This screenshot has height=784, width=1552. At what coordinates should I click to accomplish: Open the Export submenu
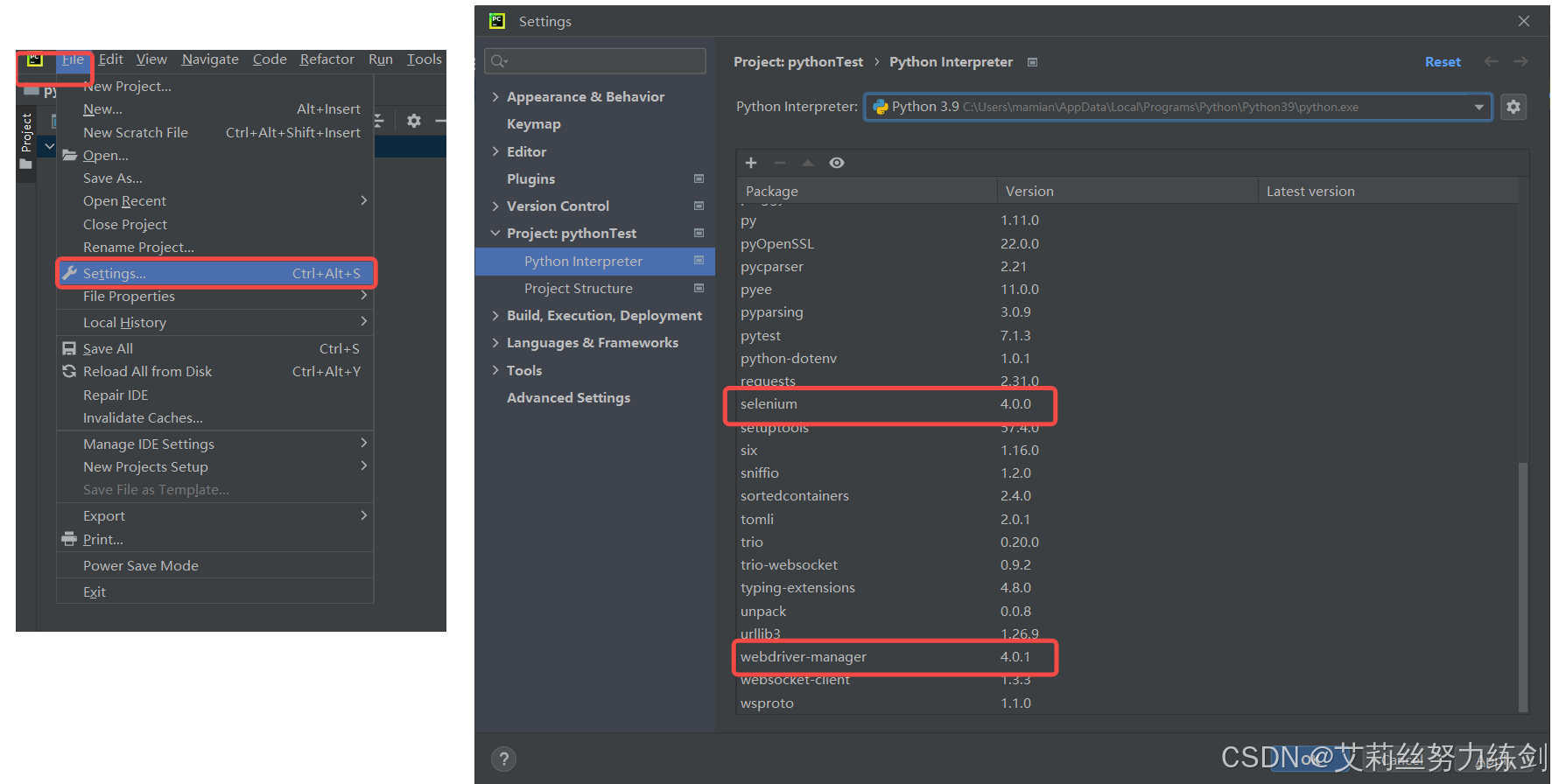[x=214, y=516]
